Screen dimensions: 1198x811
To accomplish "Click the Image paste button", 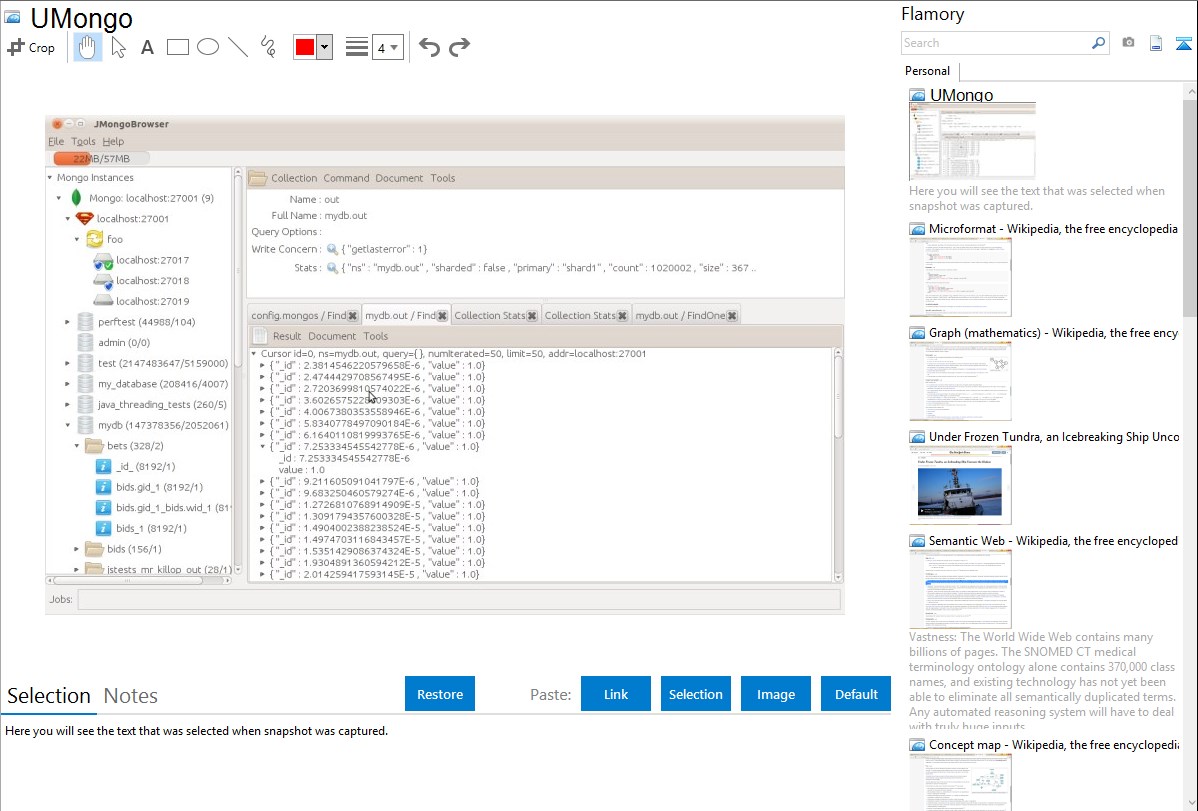I will point(776,694).
